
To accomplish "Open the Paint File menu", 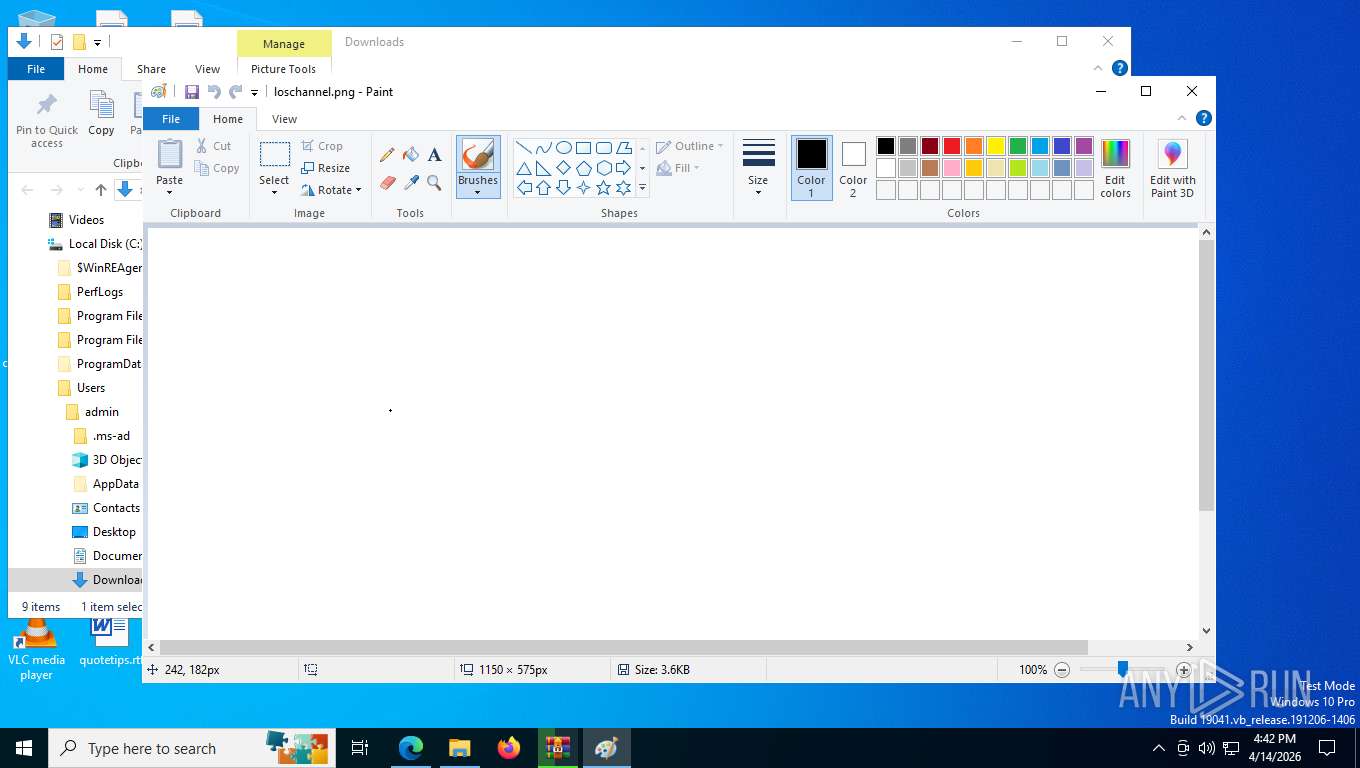I will tap(171, 119).
